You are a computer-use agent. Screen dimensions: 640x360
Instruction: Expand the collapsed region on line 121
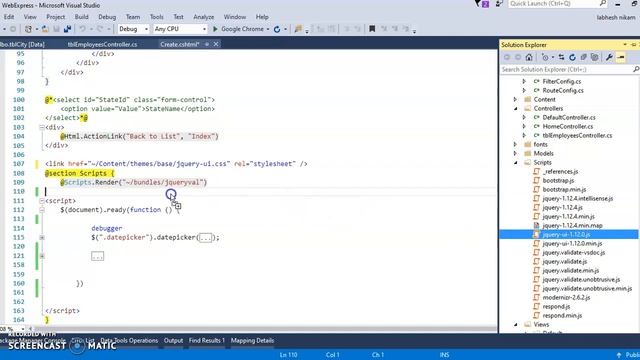[42, 256]
